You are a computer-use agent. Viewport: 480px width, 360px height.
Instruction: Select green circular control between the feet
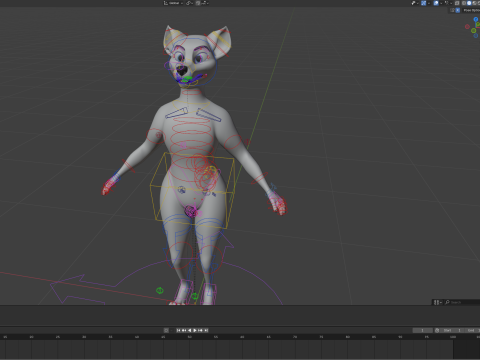195,296
